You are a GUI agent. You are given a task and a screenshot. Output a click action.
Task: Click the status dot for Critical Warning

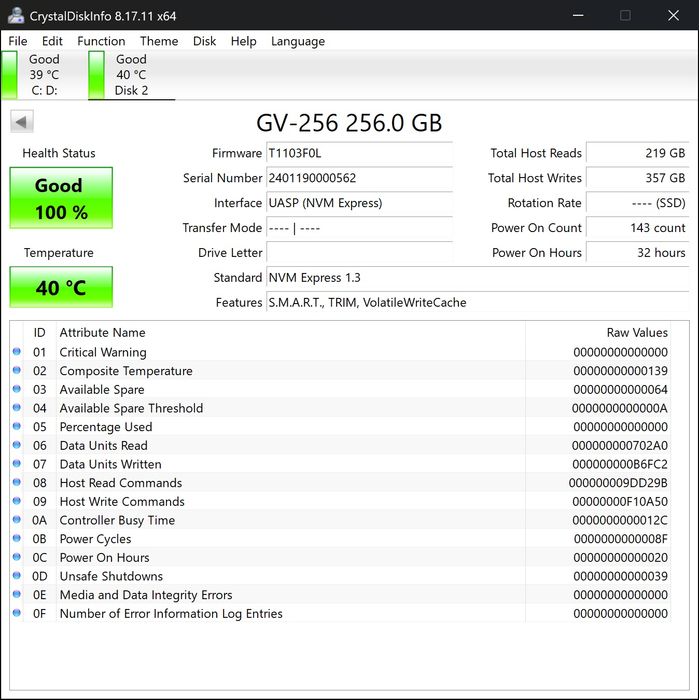click(x=17, y=352)
